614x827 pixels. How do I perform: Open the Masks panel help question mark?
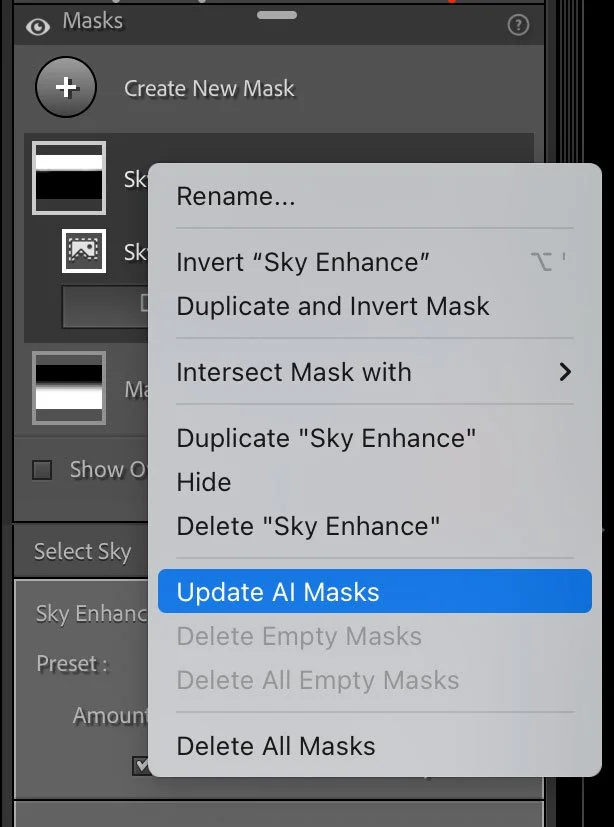click(x=518, y=25)
